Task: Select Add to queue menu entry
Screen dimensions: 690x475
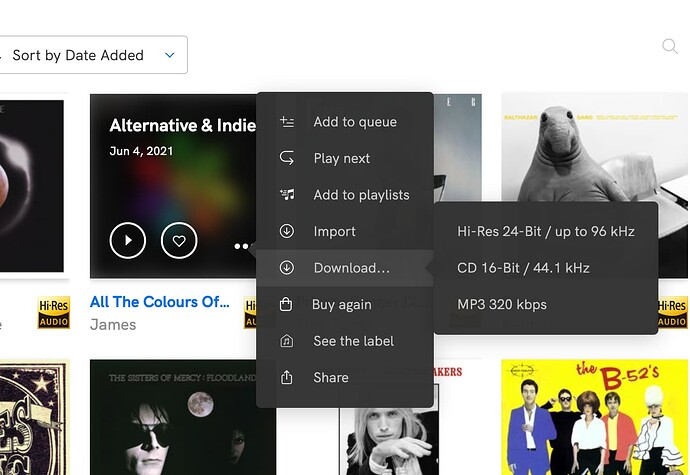Action: click(354, 122)
